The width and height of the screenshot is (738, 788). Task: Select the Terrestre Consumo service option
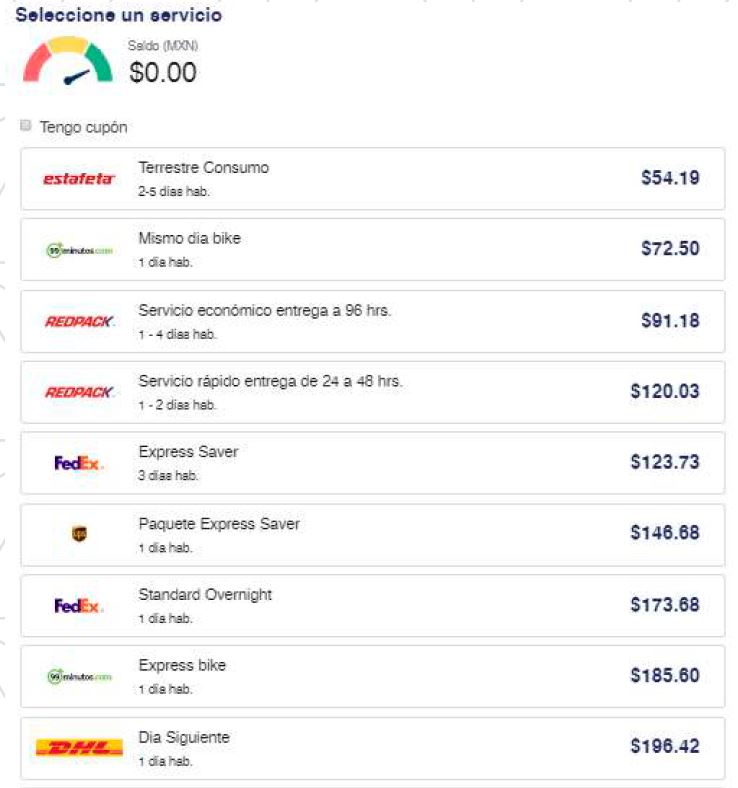(204, 168)
